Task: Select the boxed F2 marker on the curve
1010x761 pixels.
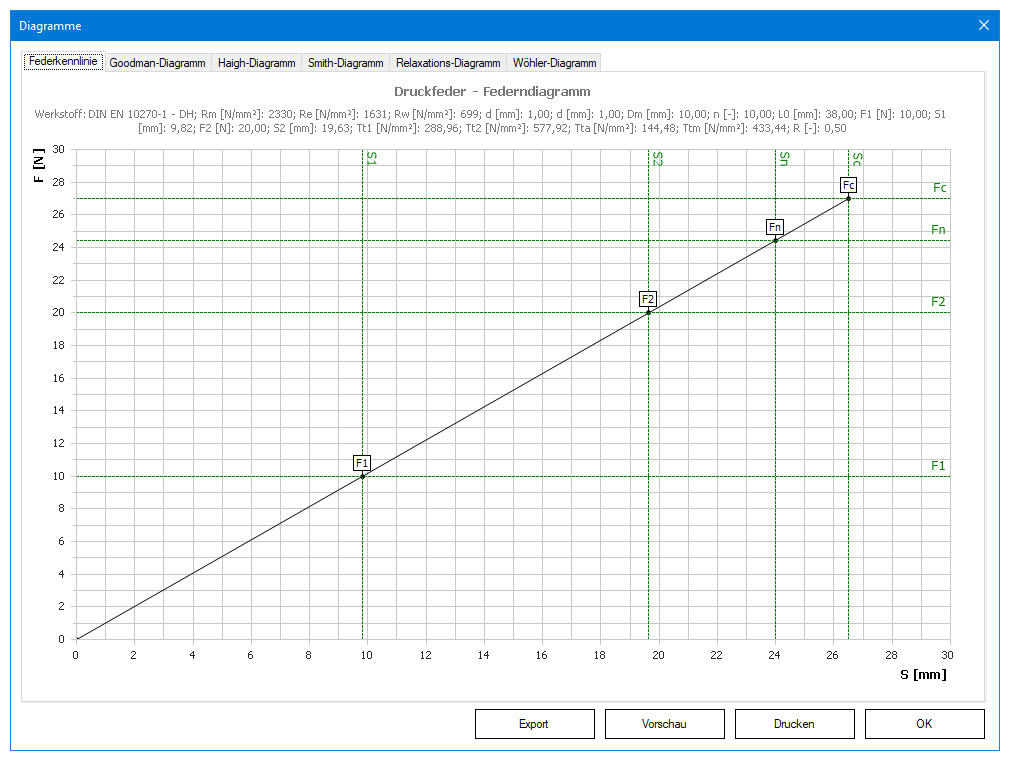Action: 648,299
